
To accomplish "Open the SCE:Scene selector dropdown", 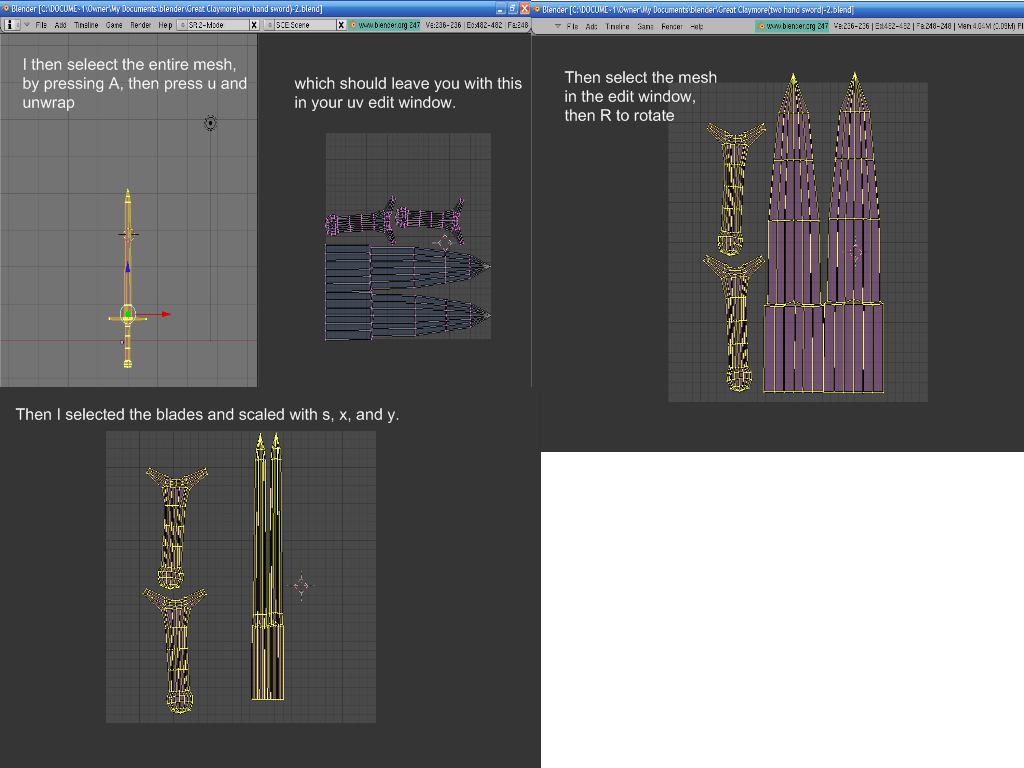I will point(300,25).
